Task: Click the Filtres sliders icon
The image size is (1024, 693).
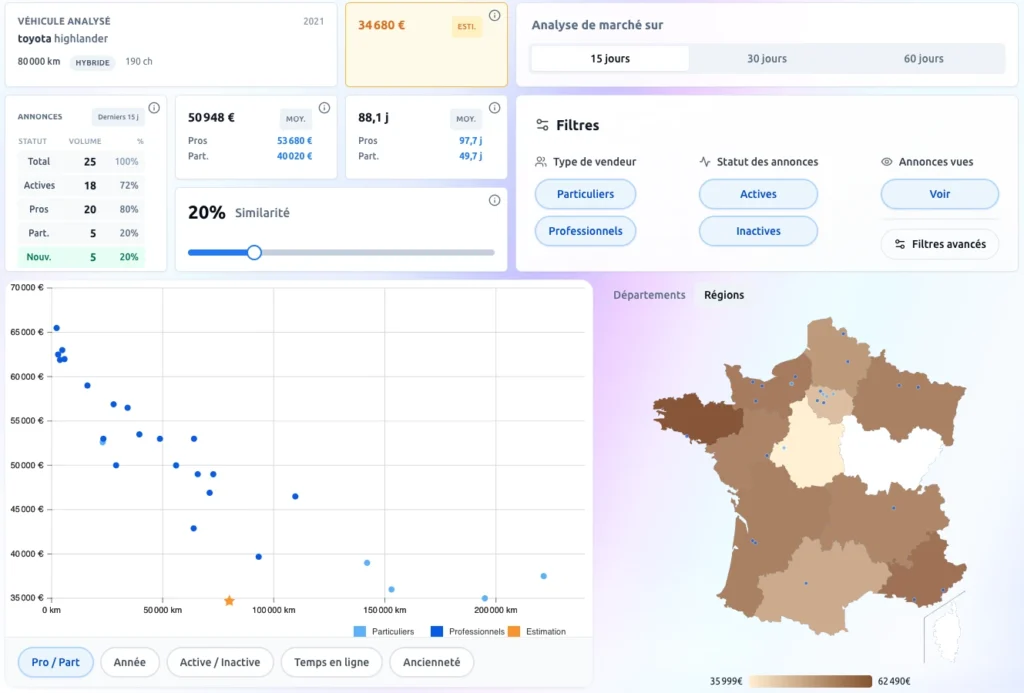Action: (542, 125)
